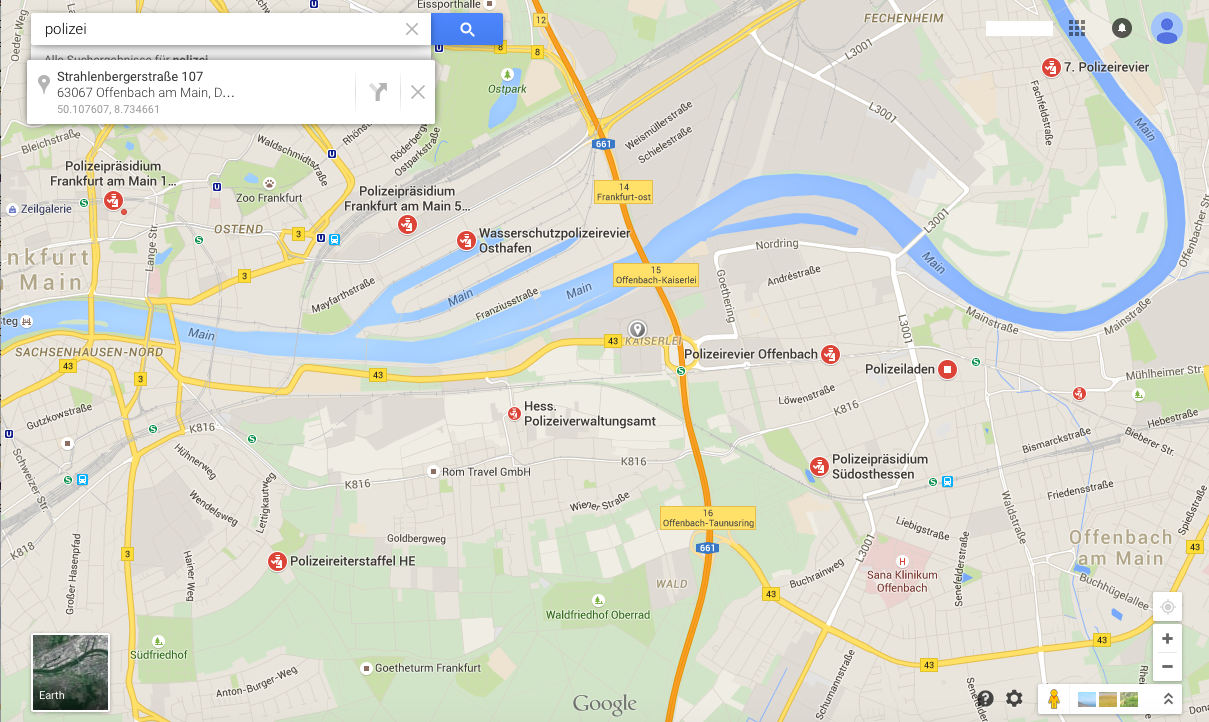Dismiss the Strahlenbergerstraße 107 result card

418,92
